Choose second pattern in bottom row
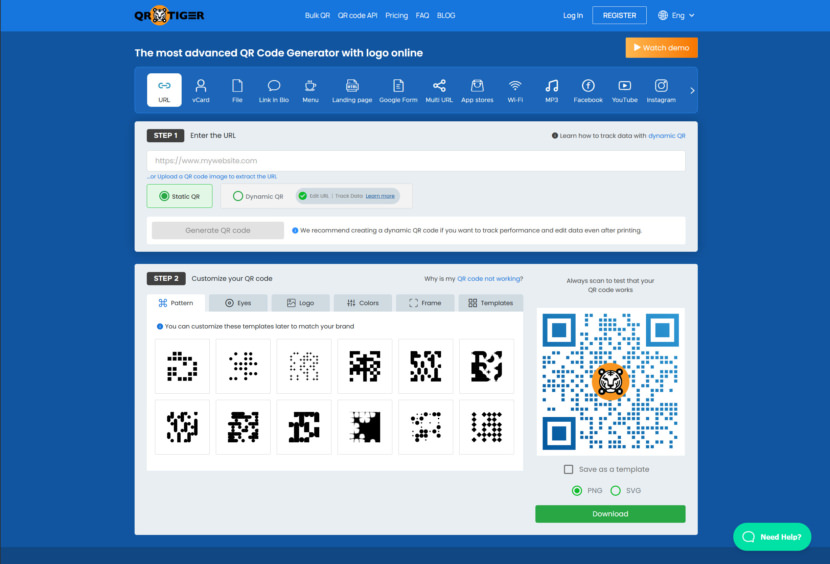Image resolution: width=830 pixels, height=564 pixels. 243,427
